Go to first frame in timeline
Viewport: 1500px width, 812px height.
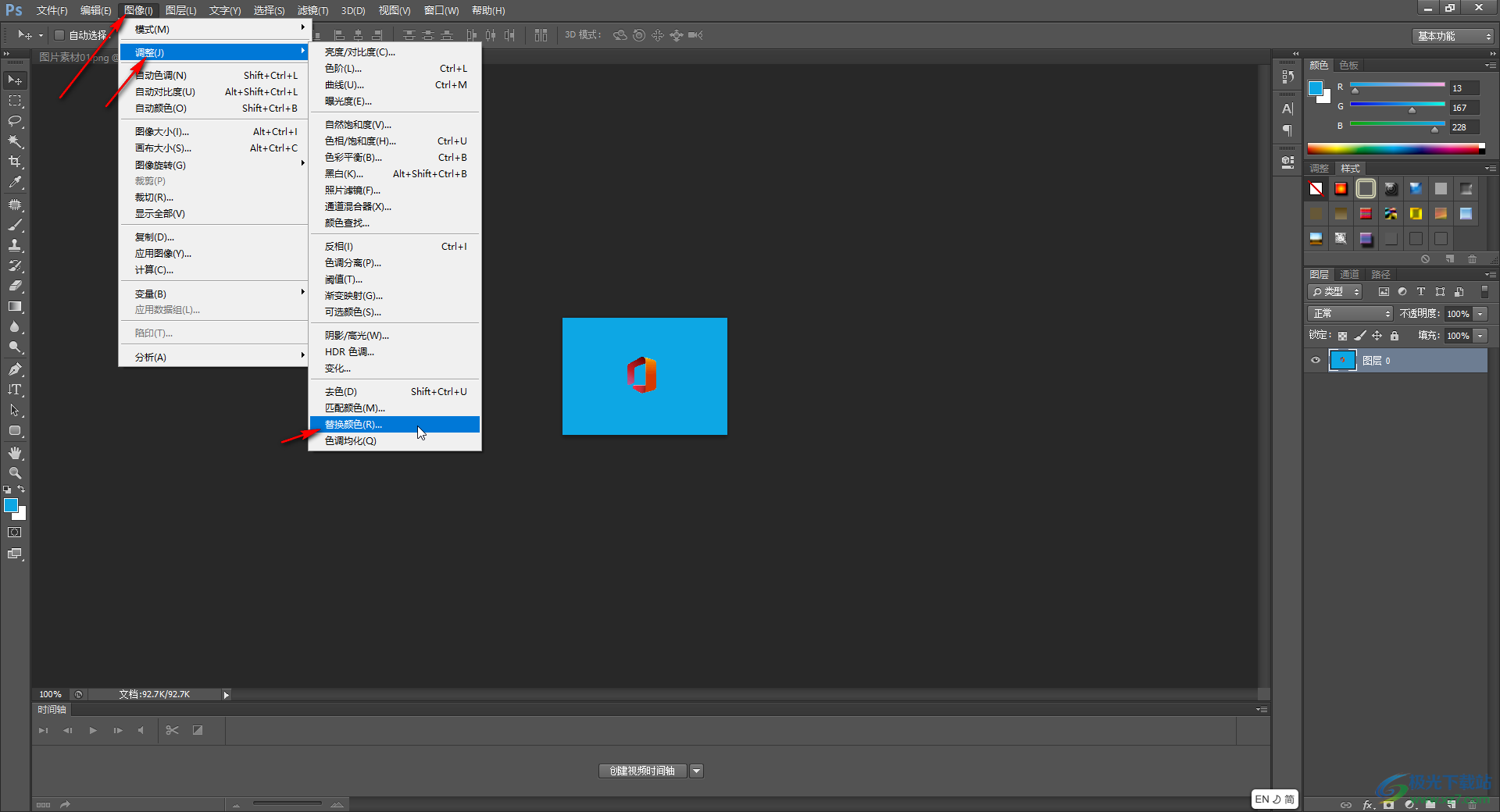pyautogui.click(x=43, y=730)
